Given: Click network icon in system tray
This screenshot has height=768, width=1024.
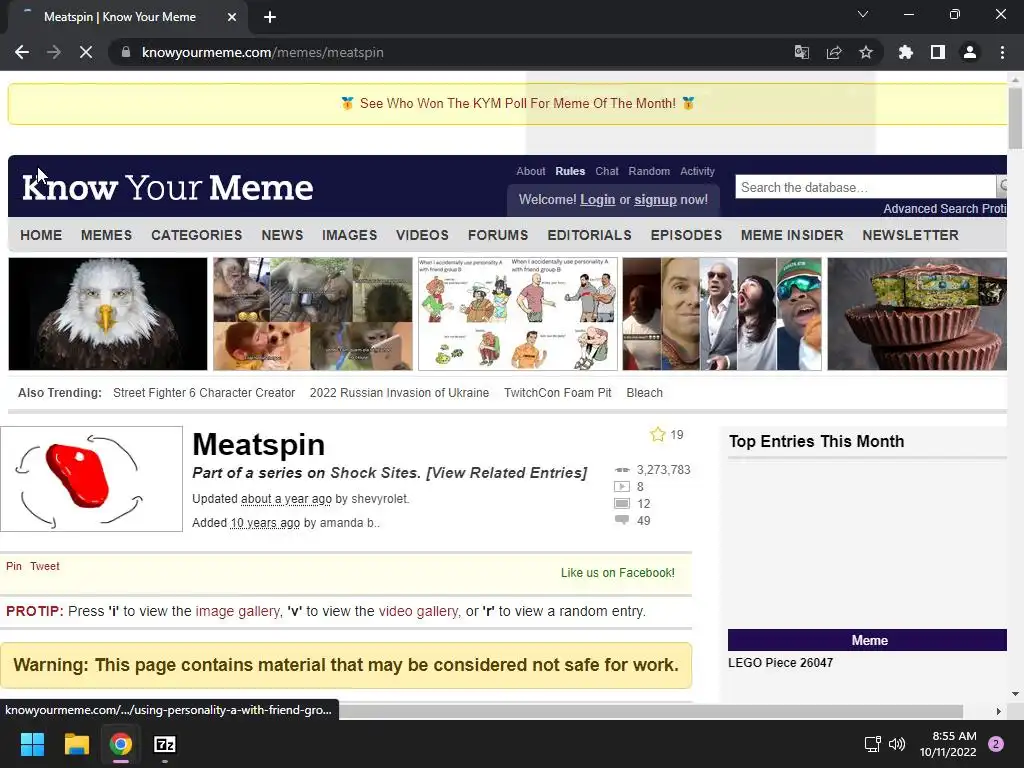Looking at the screenshot, I should point(872,744).
